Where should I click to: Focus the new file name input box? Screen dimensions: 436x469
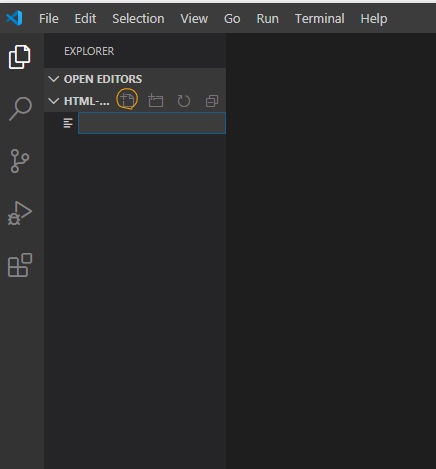tap(152, 123)
